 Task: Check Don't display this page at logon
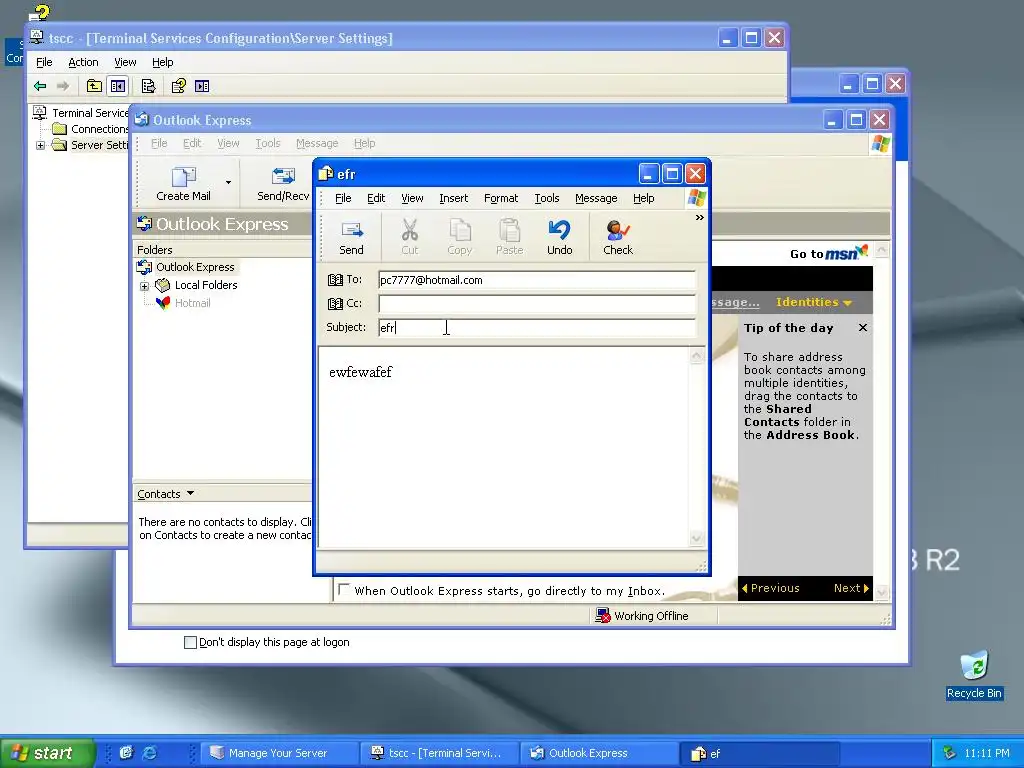190,642
